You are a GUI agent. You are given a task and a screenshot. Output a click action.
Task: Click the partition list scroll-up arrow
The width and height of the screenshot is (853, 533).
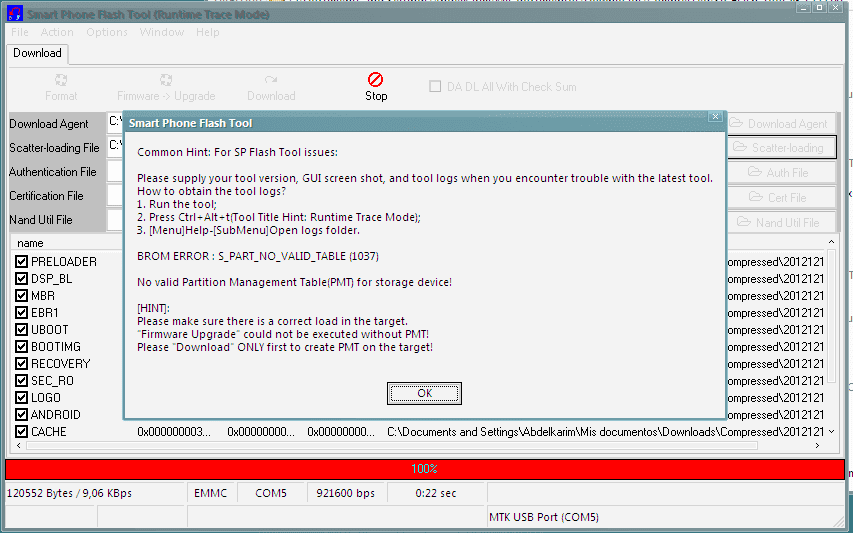(831, 242)
